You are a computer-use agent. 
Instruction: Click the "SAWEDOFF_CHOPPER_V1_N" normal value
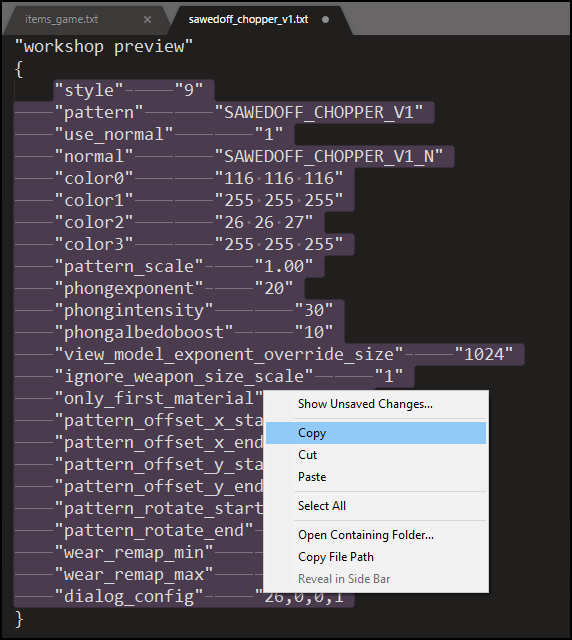coord(329,156)
